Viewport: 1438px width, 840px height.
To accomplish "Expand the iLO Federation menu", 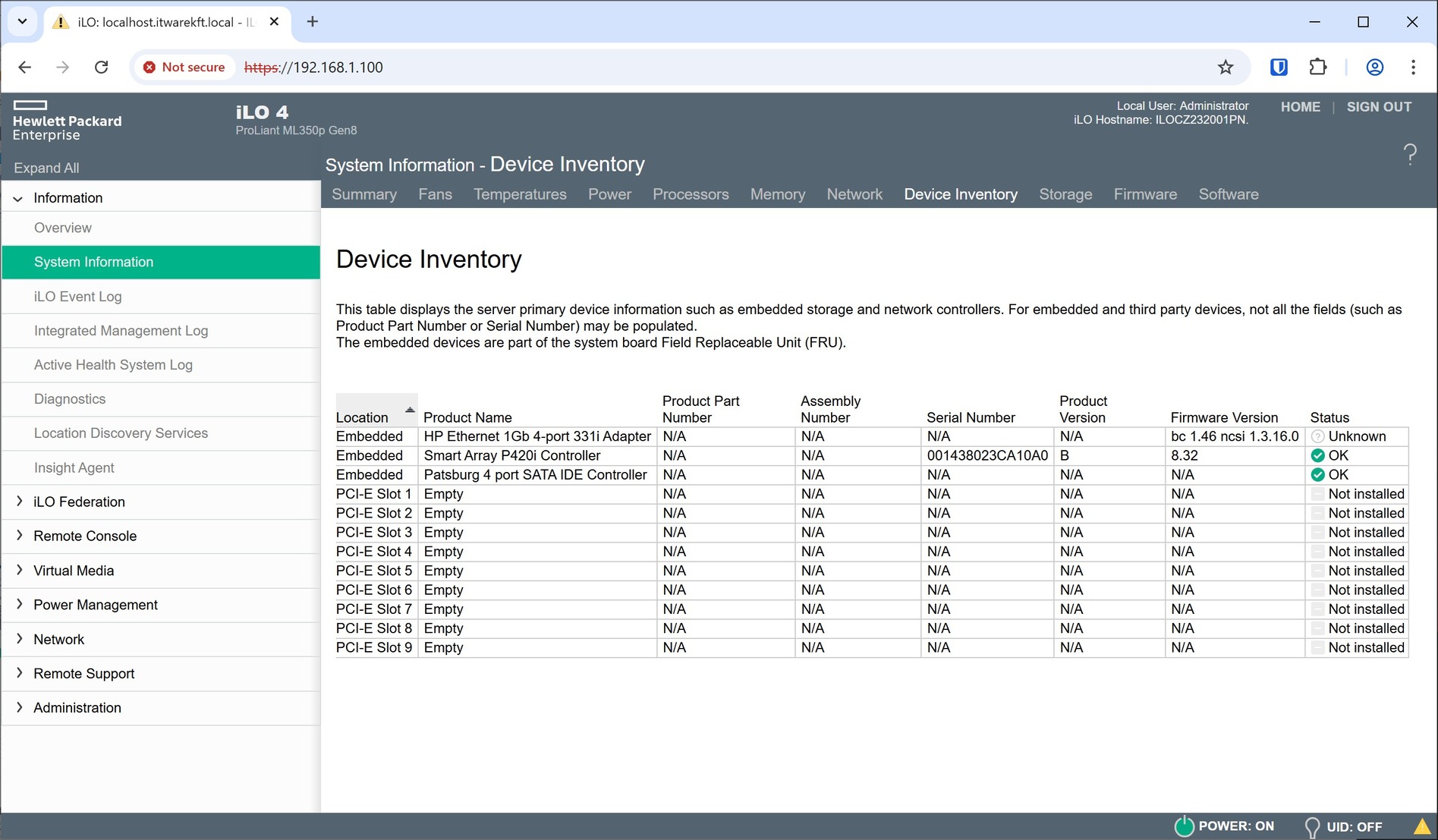I will point(79,502).
